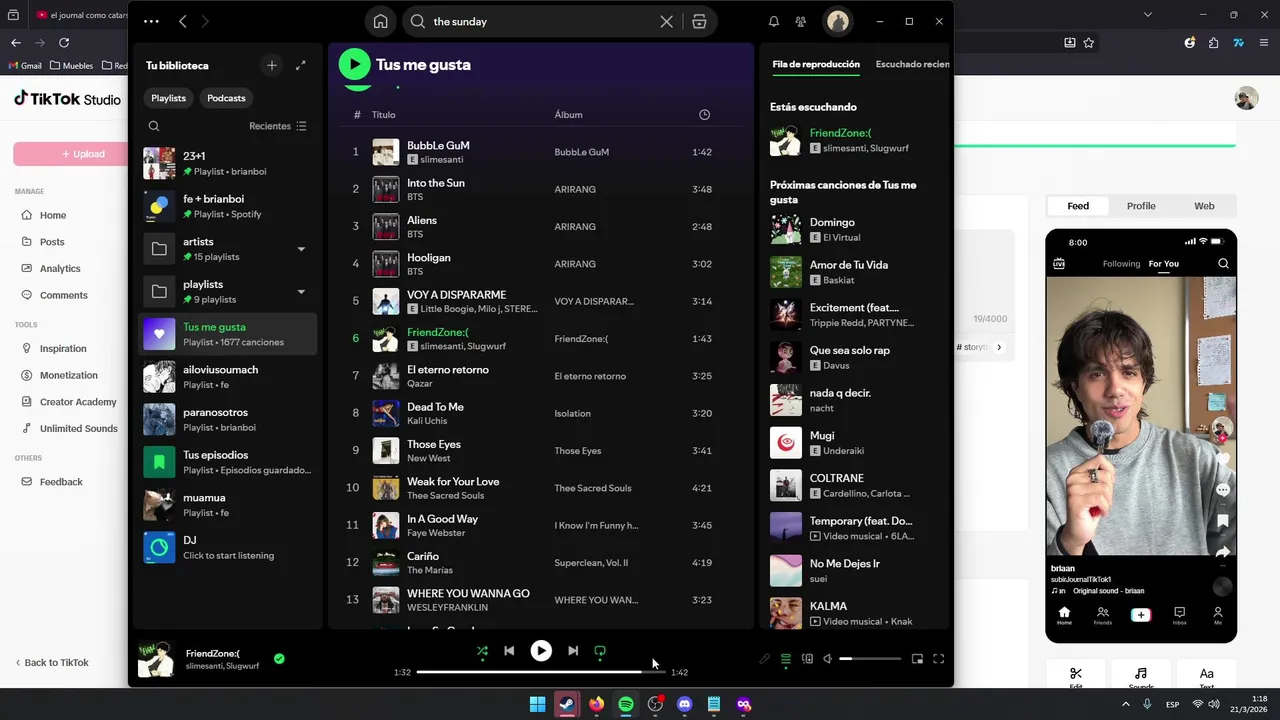Viewport: 1280px width, 720px height.
Task: Filter library by Playlists chip
Action: [x=168, y=98]
